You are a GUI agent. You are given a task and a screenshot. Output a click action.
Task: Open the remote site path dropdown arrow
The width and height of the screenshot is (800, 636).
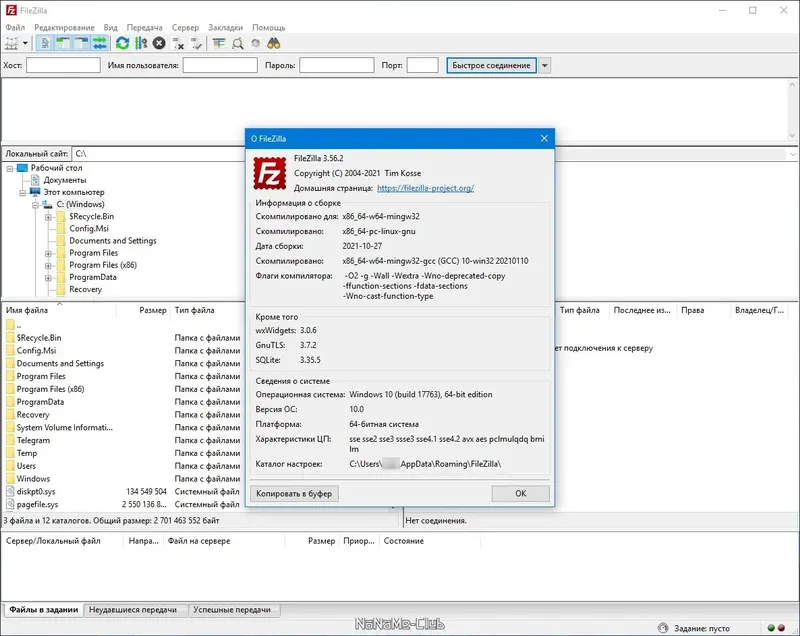[793, 154]
